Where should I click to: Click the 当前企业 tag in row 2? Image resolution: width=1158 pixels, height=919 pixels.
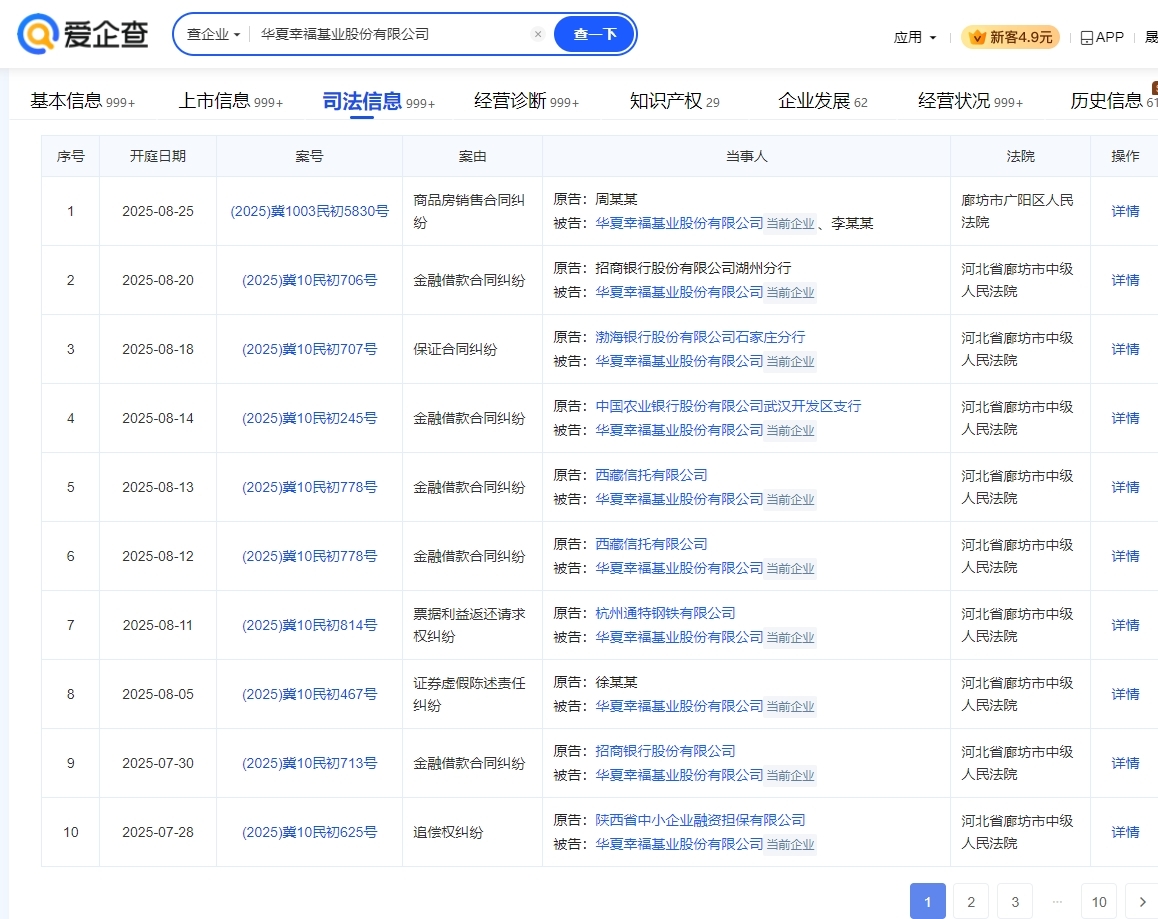click(790, 293)
